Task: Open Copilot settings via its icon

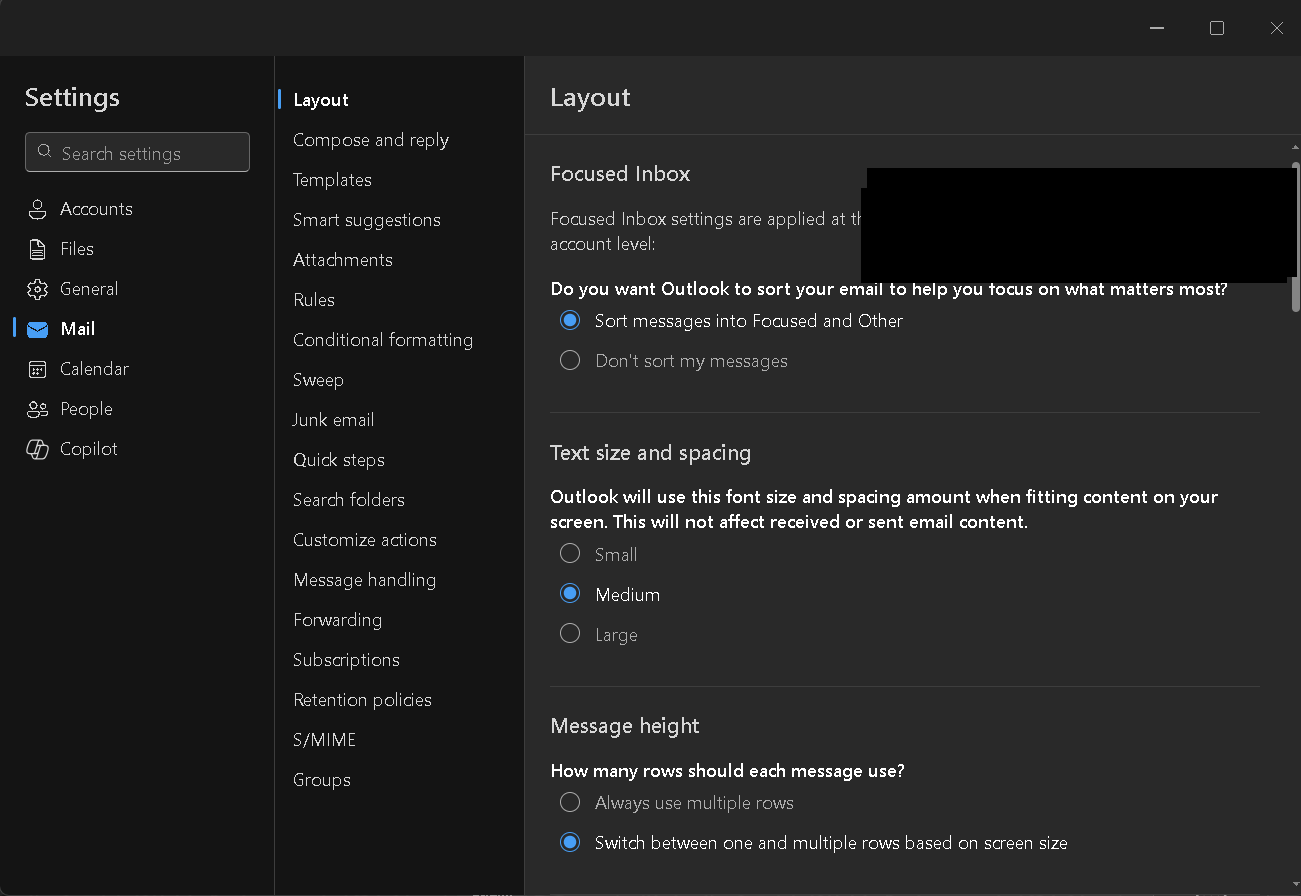Action: (x=38, y=449)
